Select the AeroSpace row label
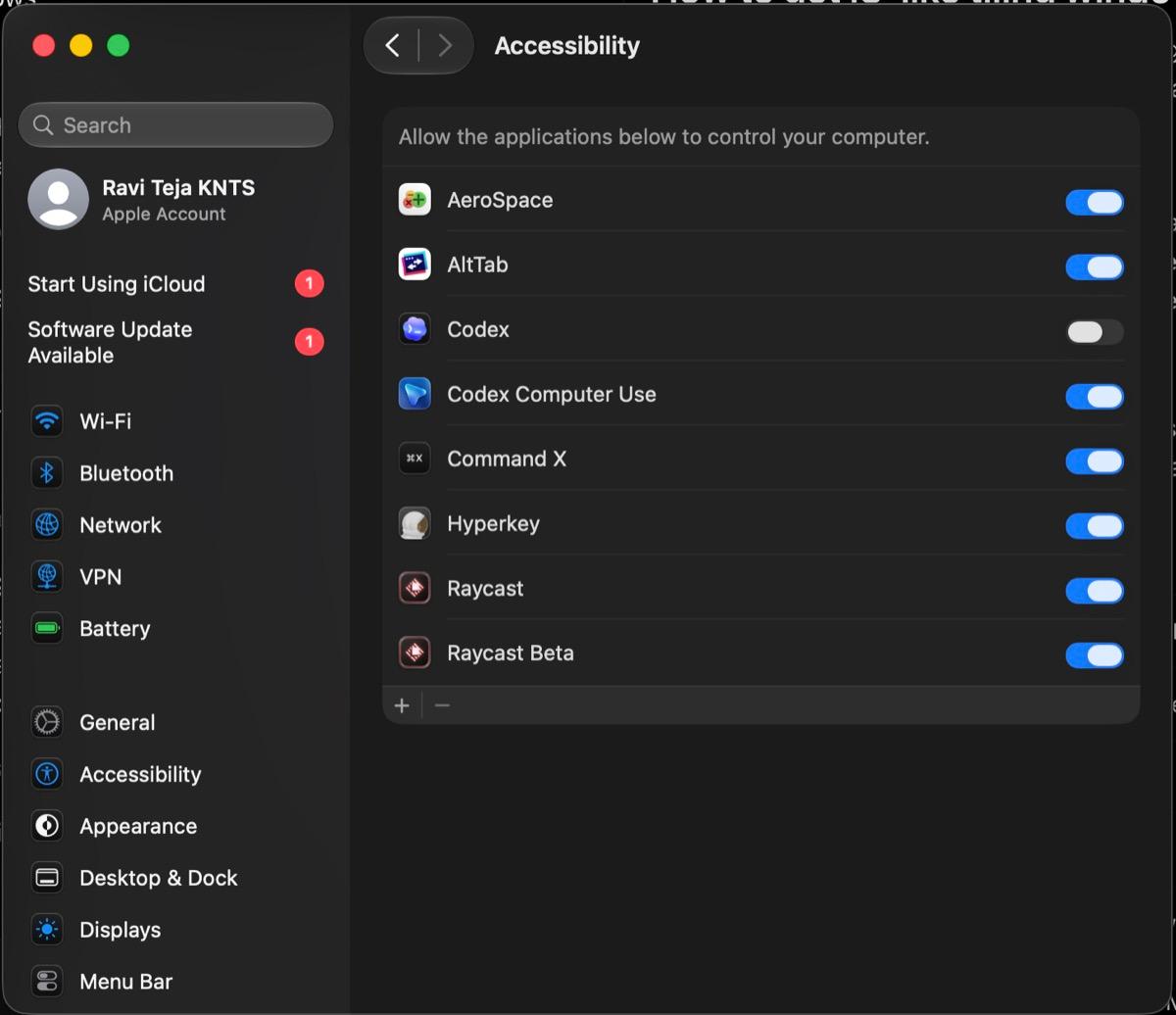 [500, 200]
